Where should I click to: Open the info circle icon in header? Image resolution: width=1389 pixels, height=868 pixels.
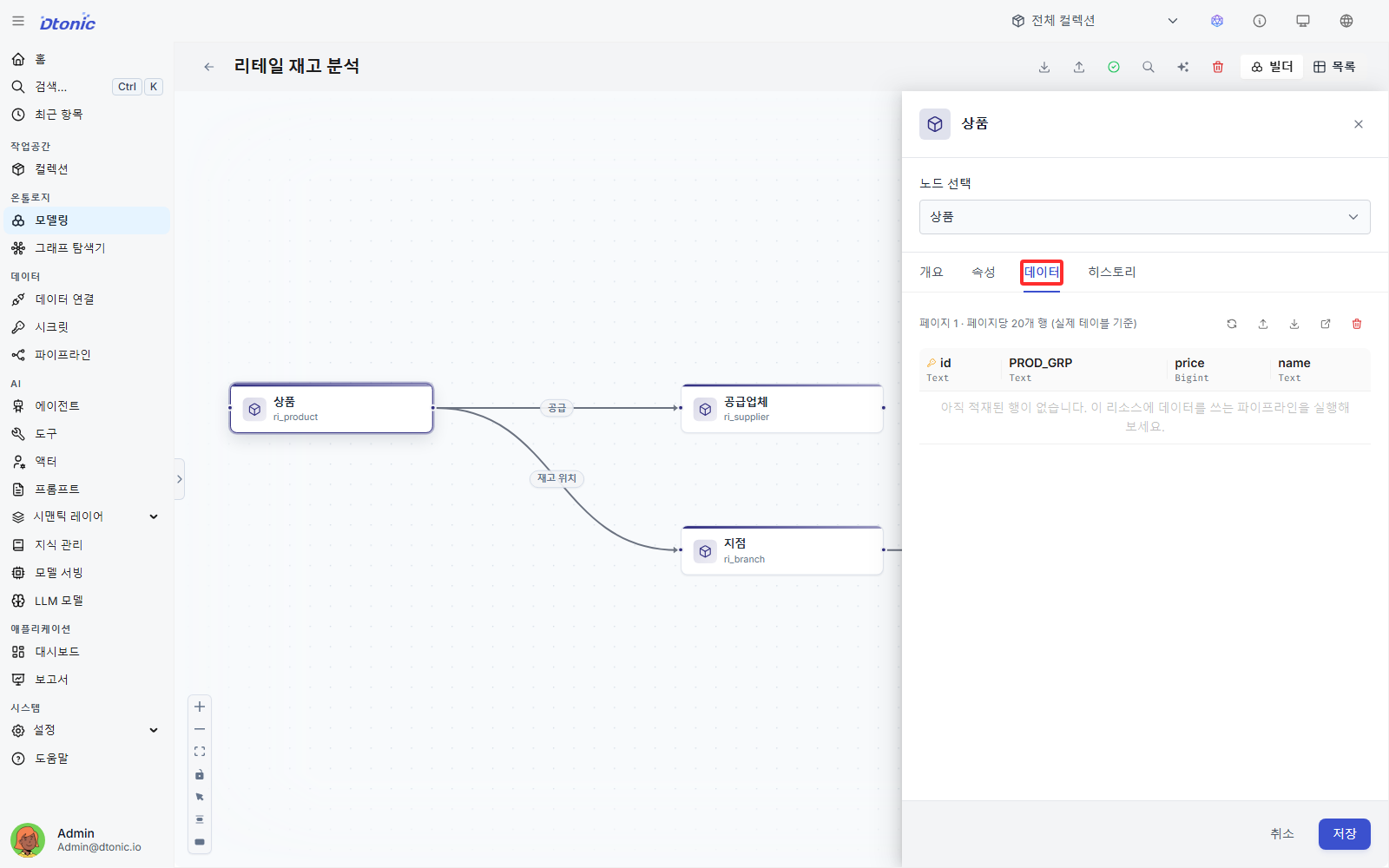click(1260, 21)
